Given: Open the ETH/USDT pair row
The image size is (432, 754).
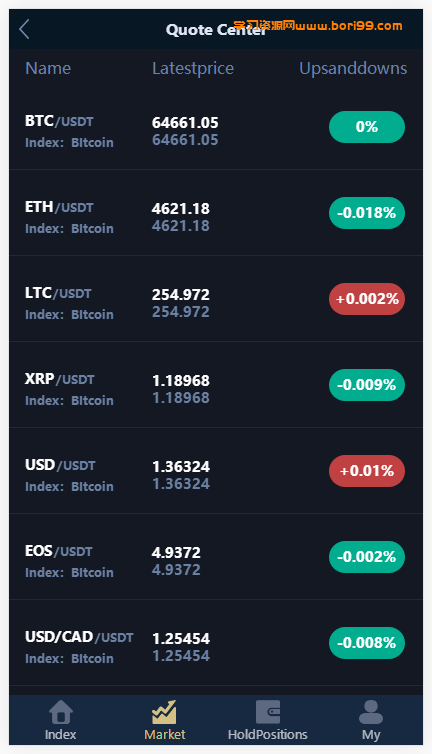Looking at the screenshot, I should pyautogui.click(x=216, y=213).
